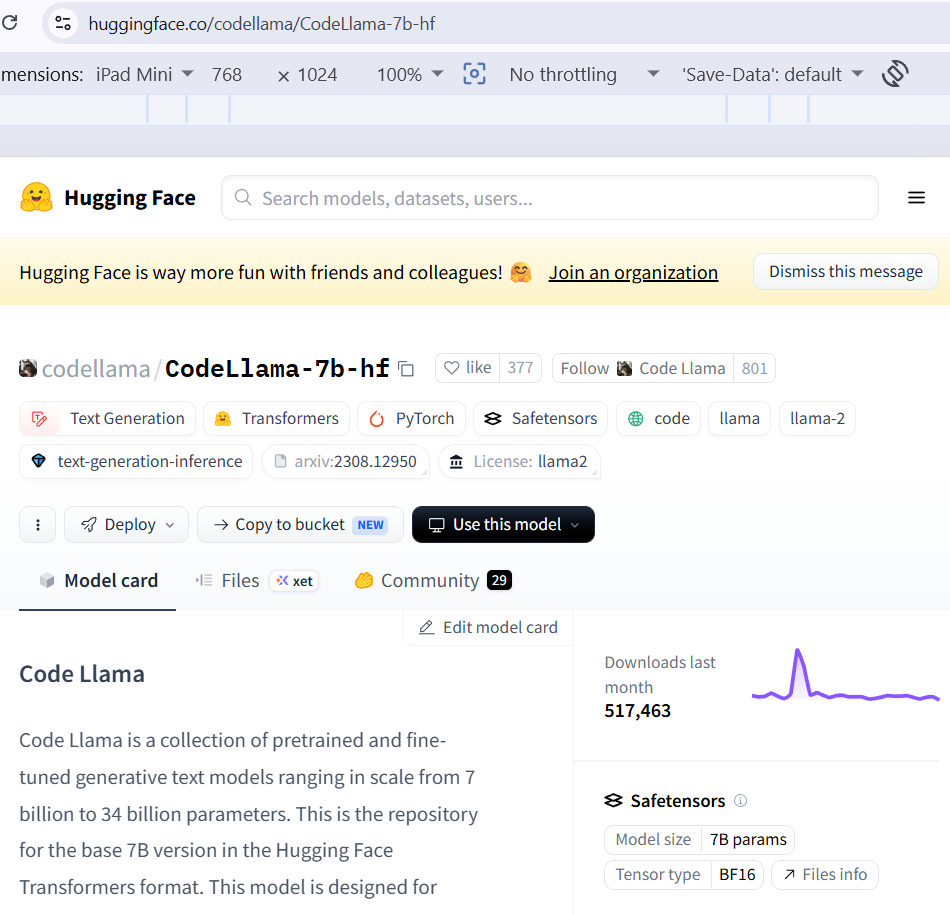Follow the Code Llama organization

tap(643, 368)
